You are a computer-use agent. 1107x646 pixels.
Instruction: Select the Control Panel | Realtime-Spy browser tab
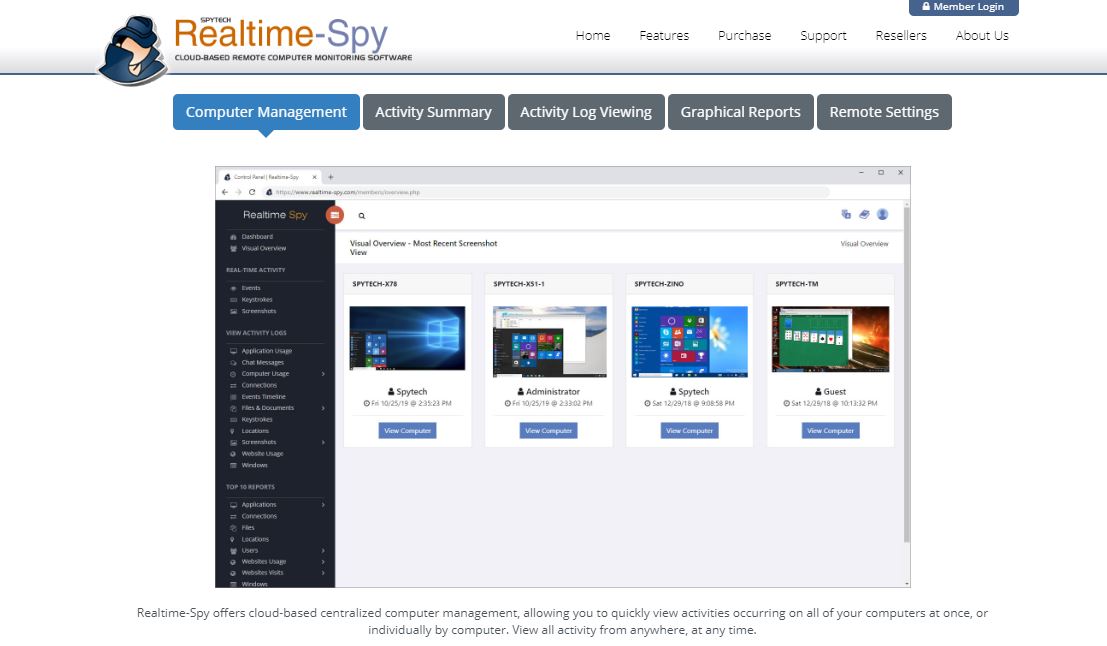(268, 177)
